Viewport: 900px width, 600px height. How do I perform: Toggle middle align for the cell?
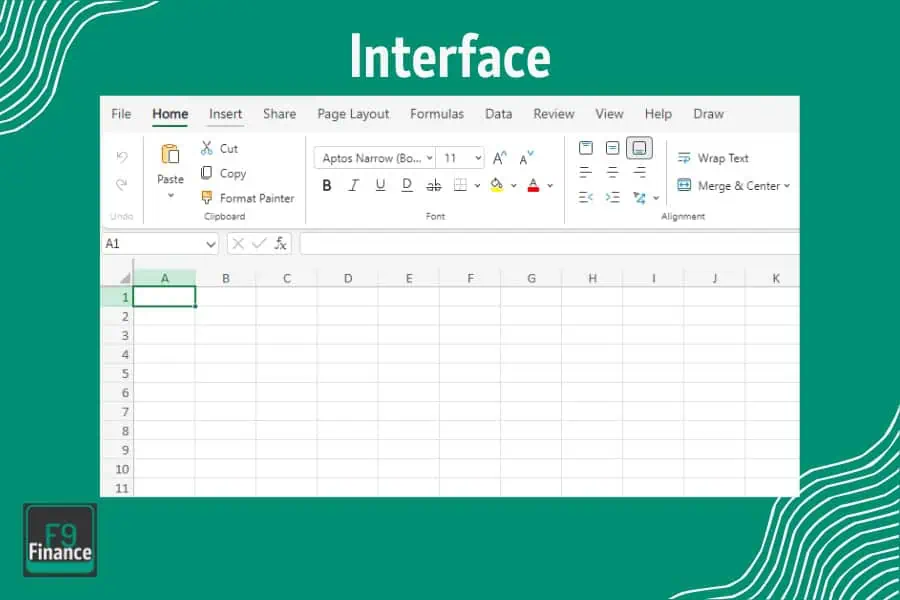(x=612, y=147)
